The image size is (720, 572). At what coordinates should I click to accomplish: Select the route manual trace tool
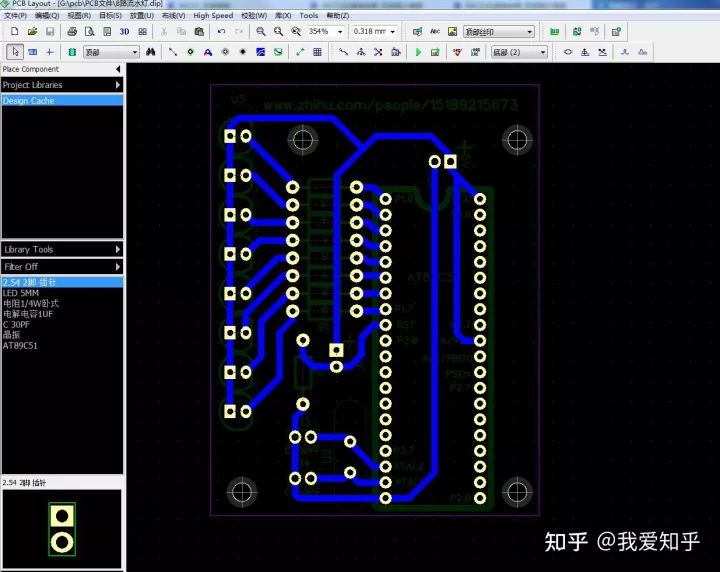343,52
